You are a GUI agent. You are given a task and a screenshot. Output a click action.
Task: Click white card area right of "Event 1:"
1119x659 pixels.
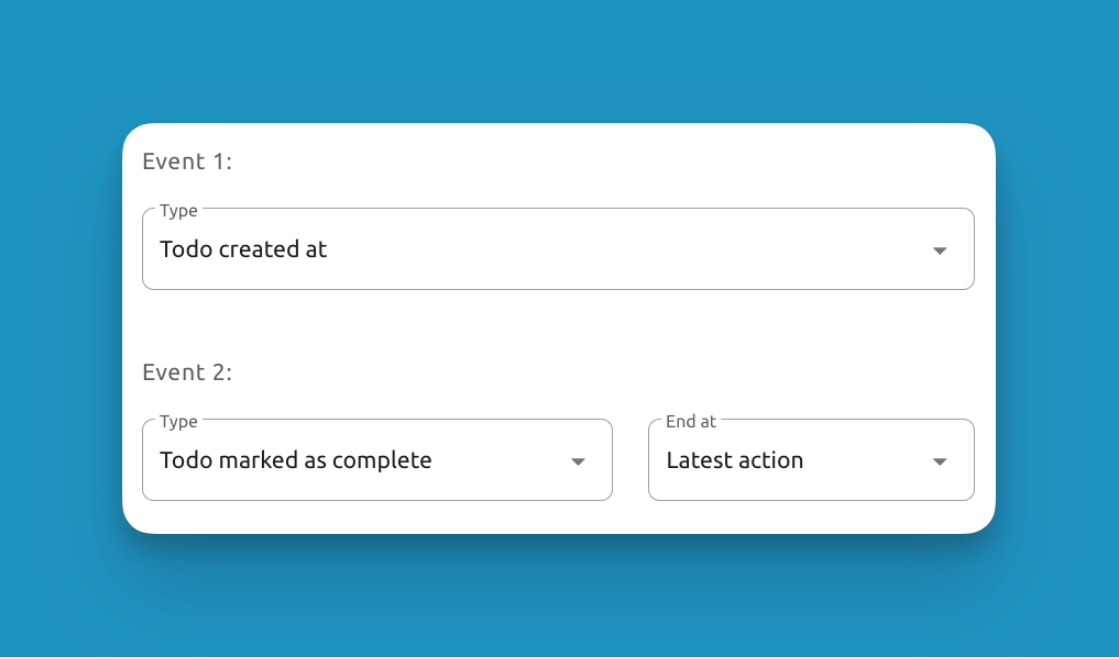(600, 161)
